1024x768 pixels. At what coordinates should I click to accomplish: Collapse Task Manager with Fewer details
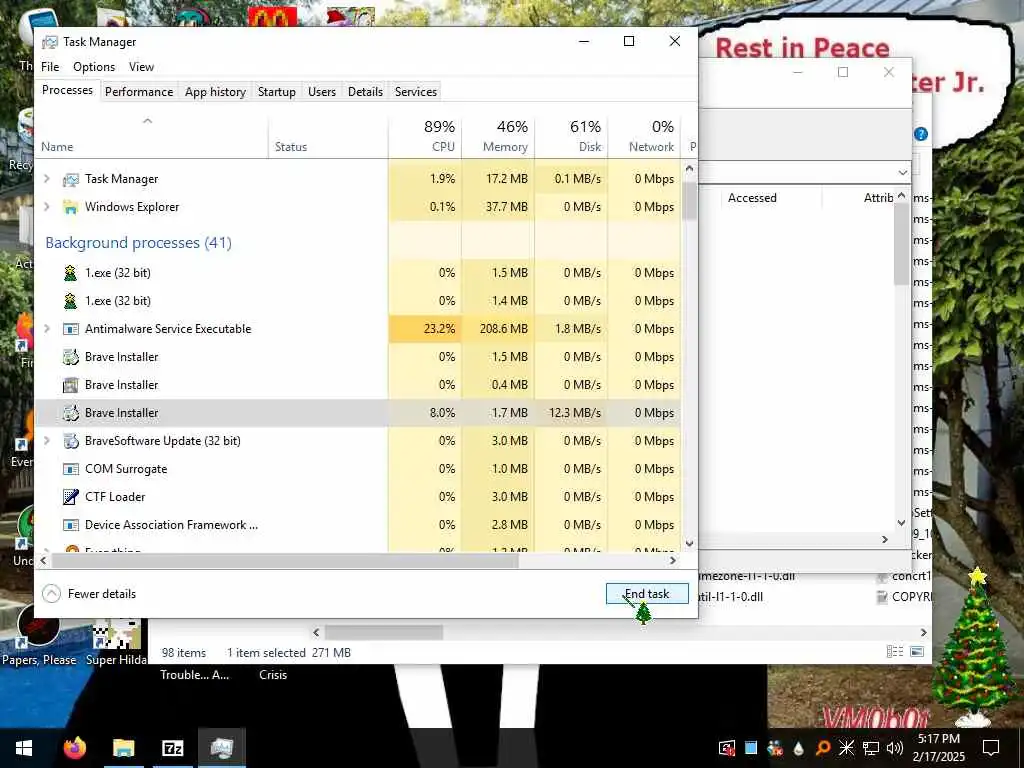click(89, 594)
